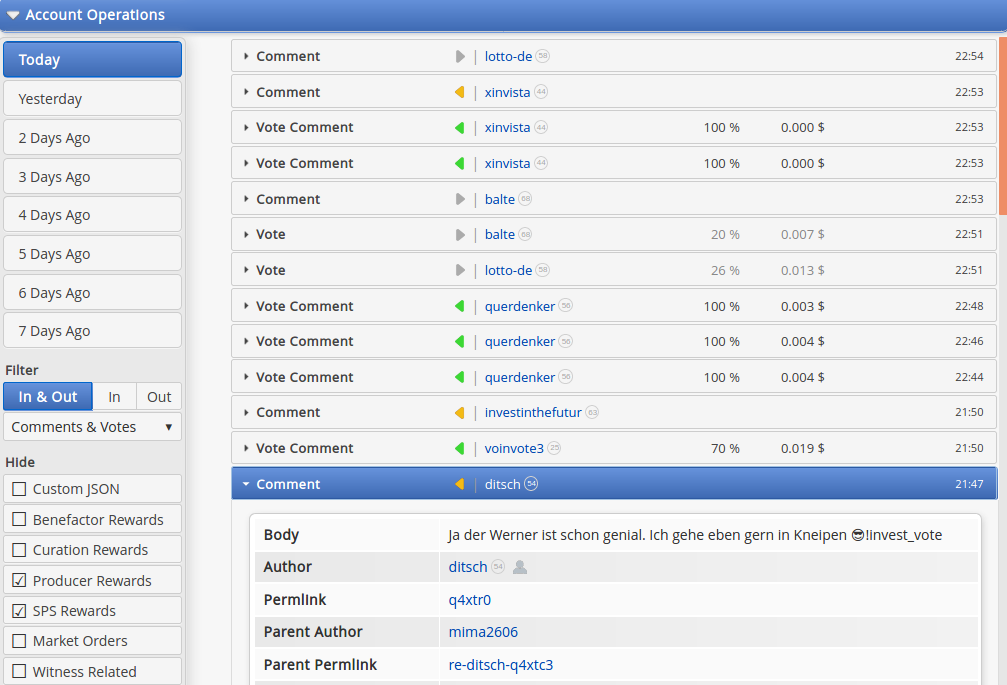Image resolution: width=1007 pixels, height=685 pixels.
Task: Switch to 3 Days Ago tab
Action: [x=92, y=177]
